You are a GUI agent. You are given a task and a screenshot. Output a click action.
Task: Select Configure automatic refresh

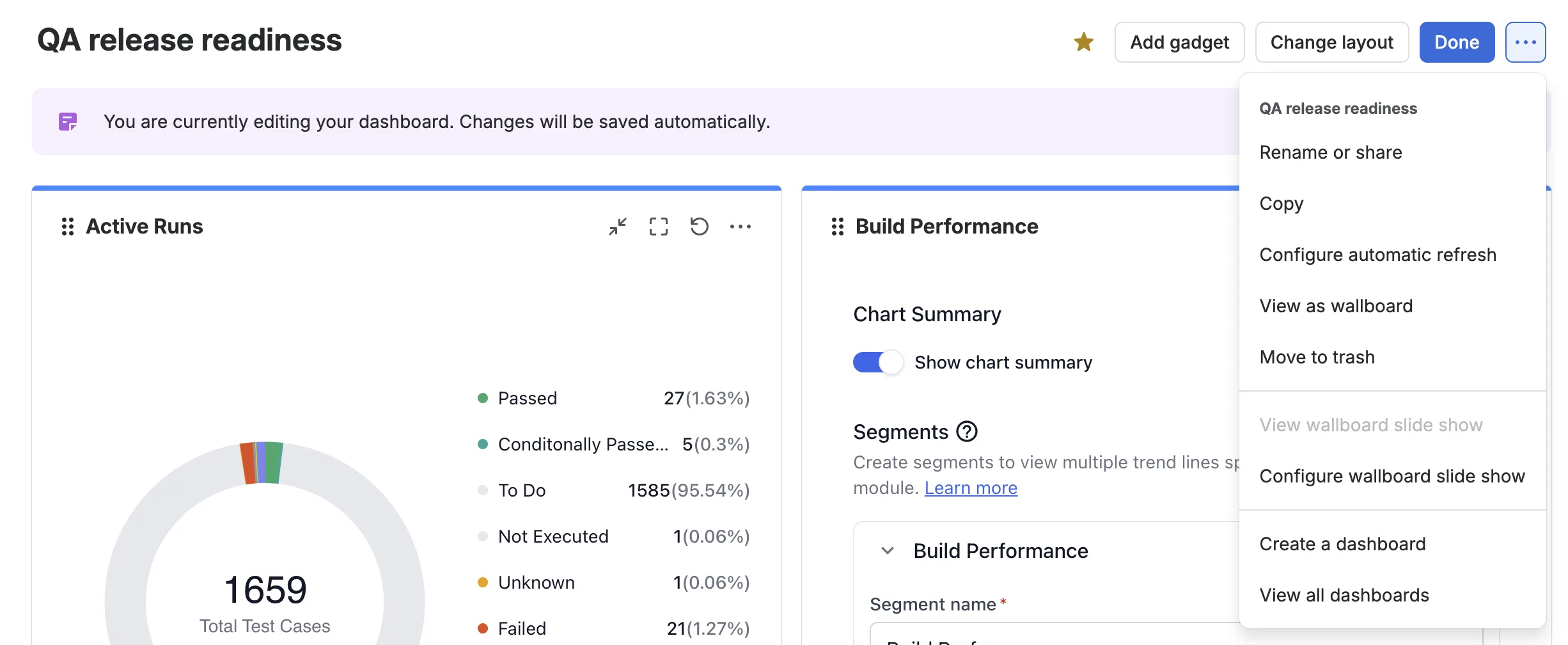(x=1392, y=255)
